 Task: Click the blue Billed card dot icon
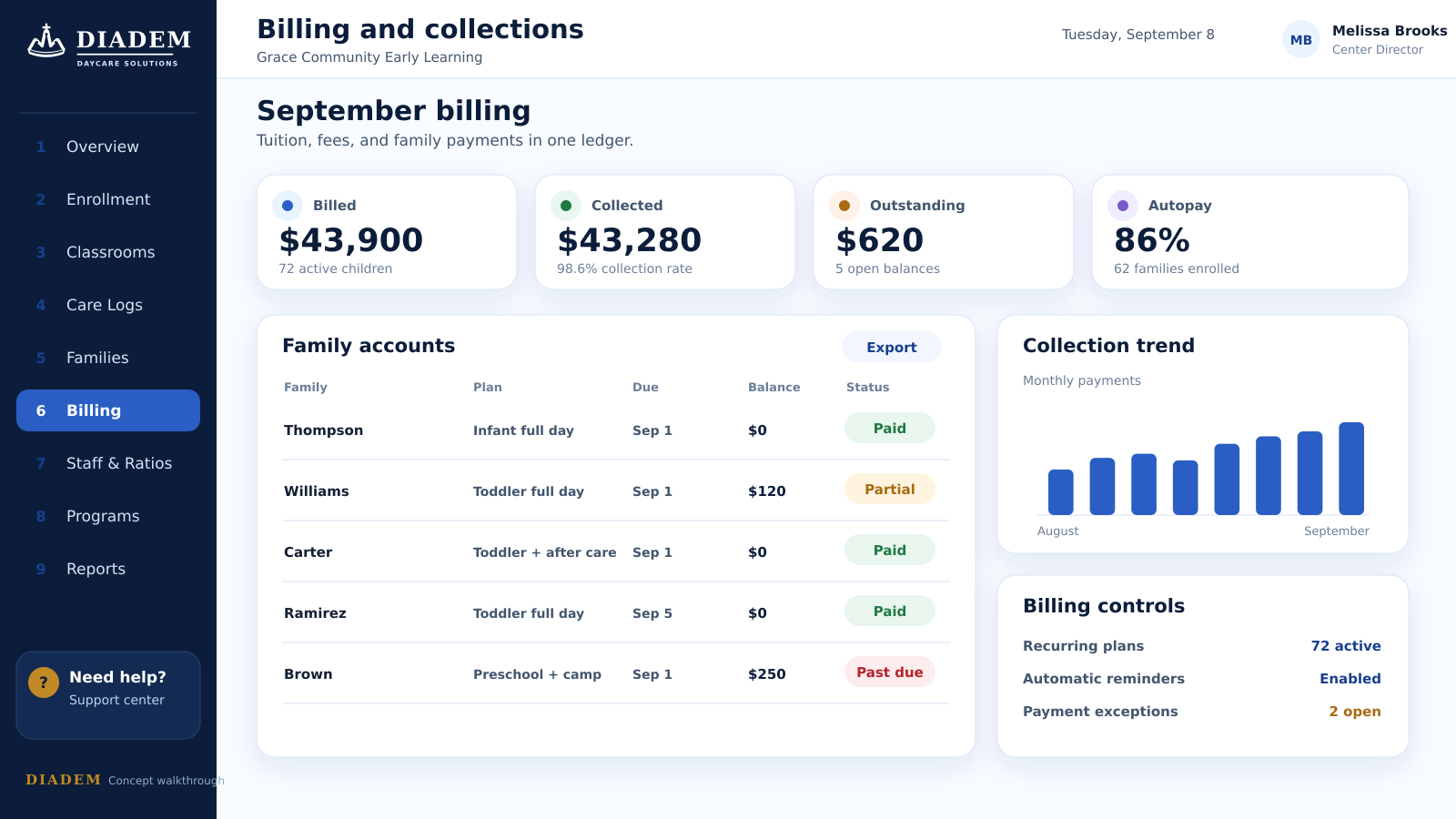[288, 206]
